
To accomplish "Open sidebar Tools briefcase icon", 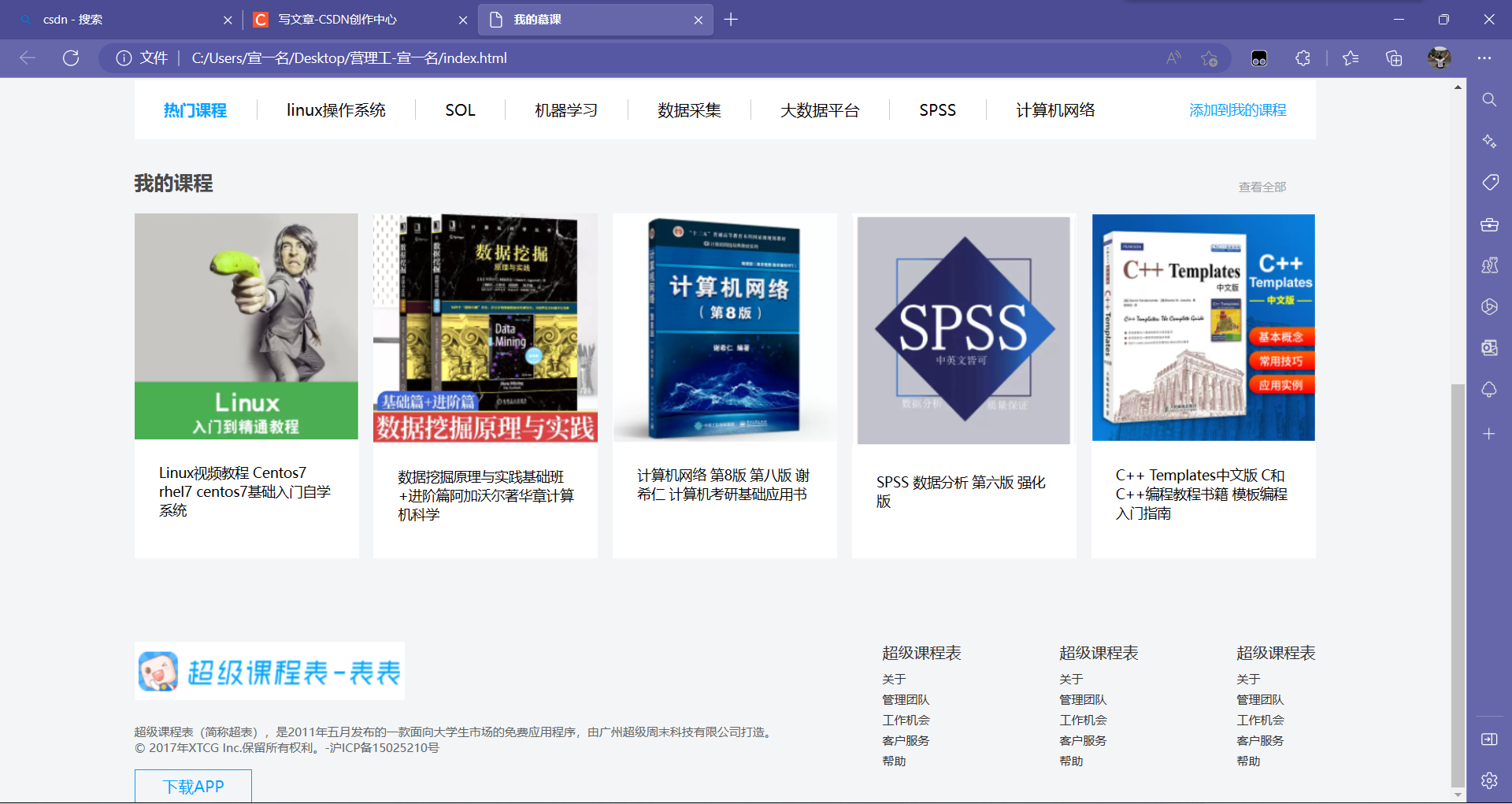I will (1489, 224).
